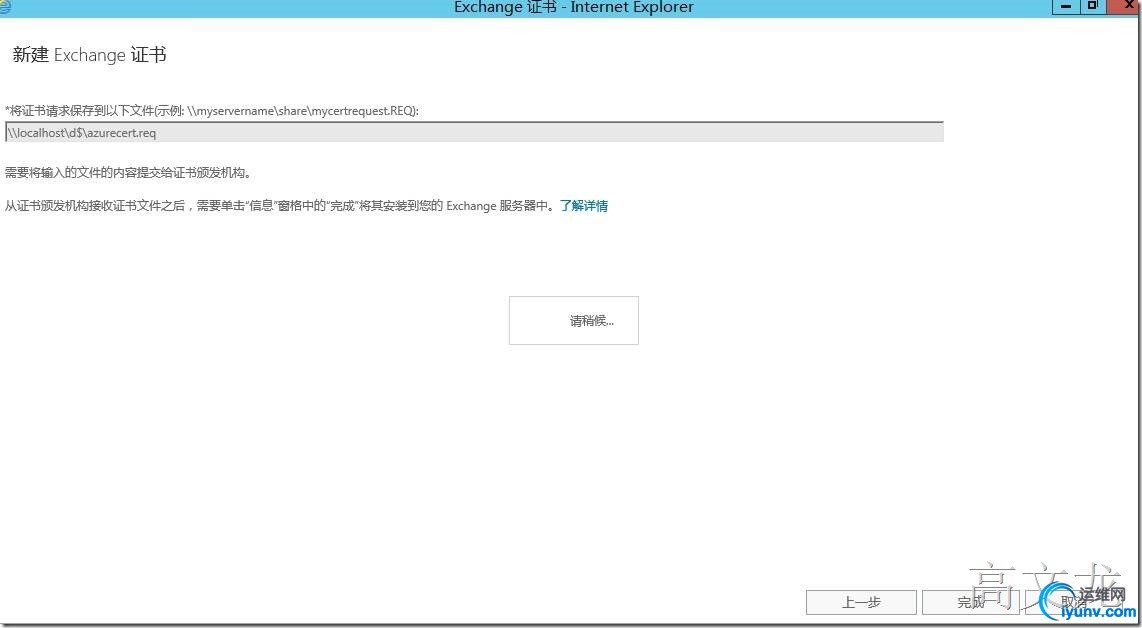The image size is (1142, 628).
Task: Go back with the 上一步 button
Action: (x=861, y=603)
